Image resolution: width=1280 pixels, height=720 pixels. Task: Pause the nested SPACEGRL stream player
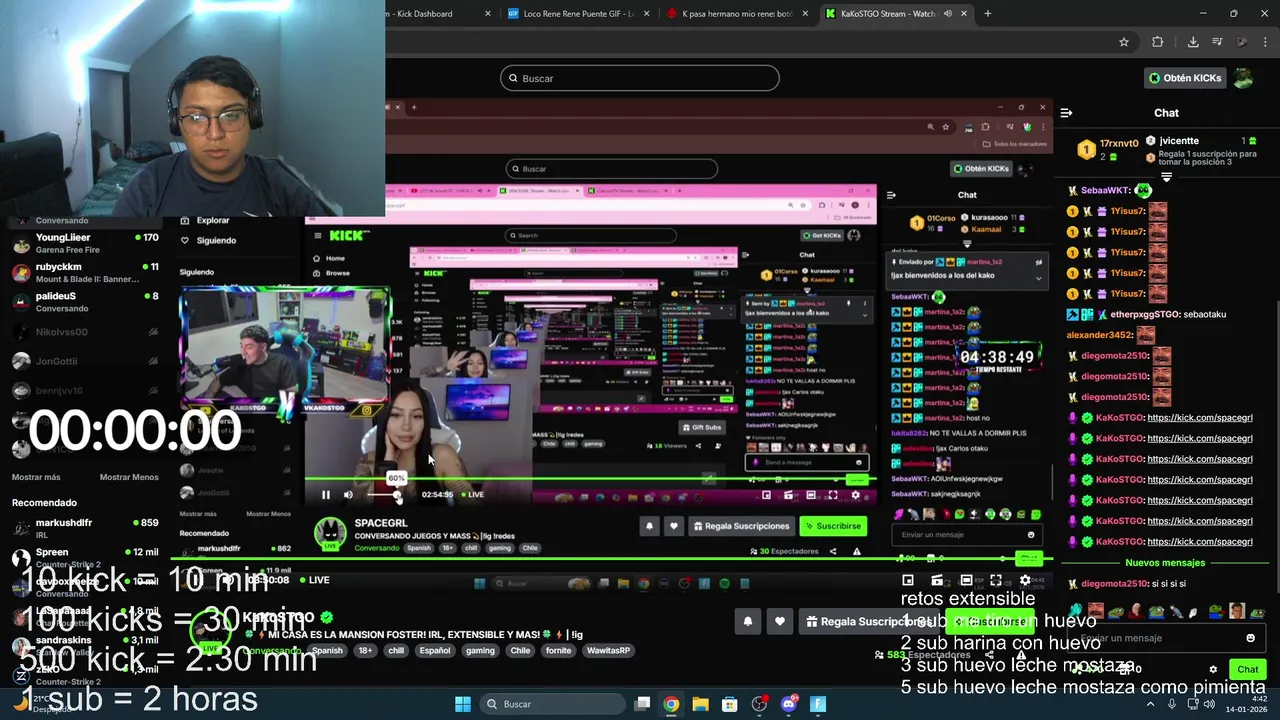tap(325, 494)
